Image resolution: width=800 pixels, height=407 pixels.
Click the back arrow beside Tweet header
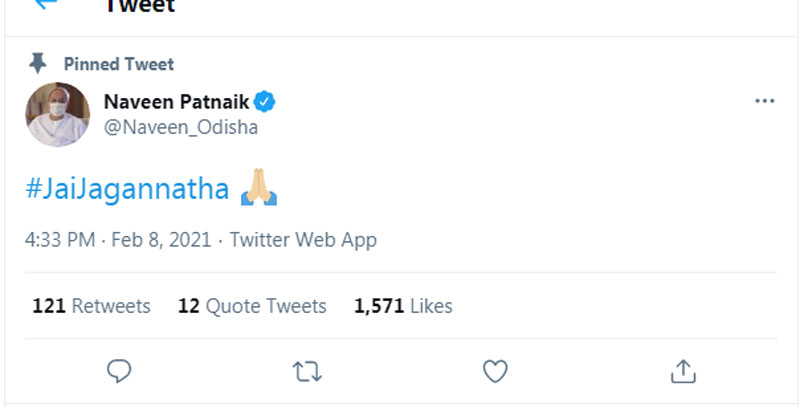pyautogui.click(x=45, y=5)
